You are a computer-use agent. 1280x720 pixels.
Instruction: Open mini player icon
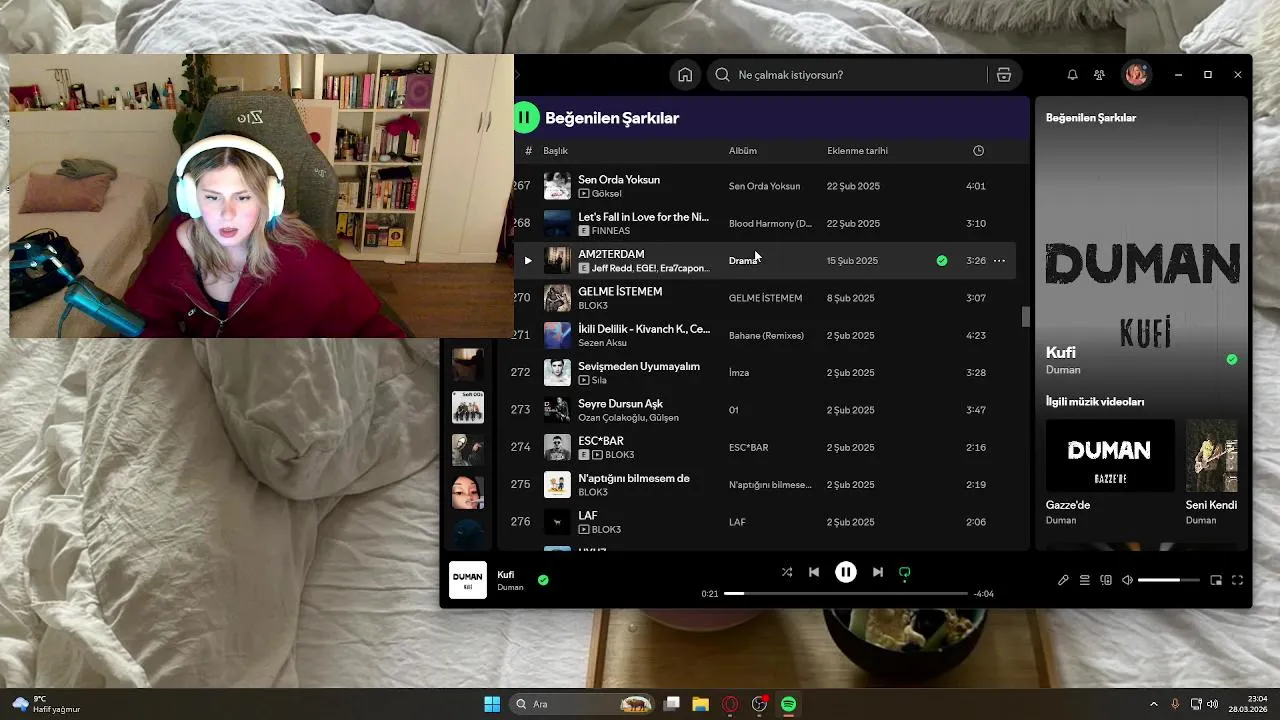click(x=1216, y=580)
